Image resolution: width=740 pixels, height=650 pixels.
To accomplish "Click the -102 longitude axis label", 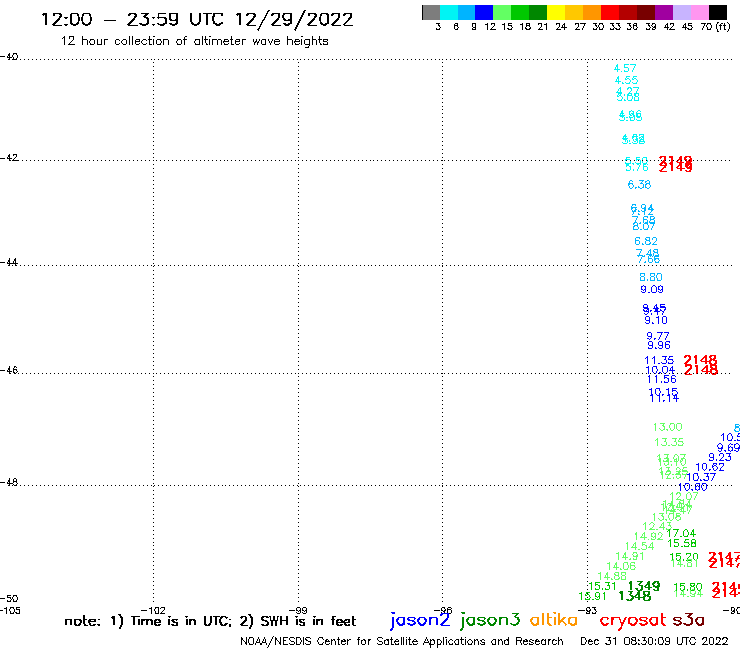I will click(x=153, y=610).
